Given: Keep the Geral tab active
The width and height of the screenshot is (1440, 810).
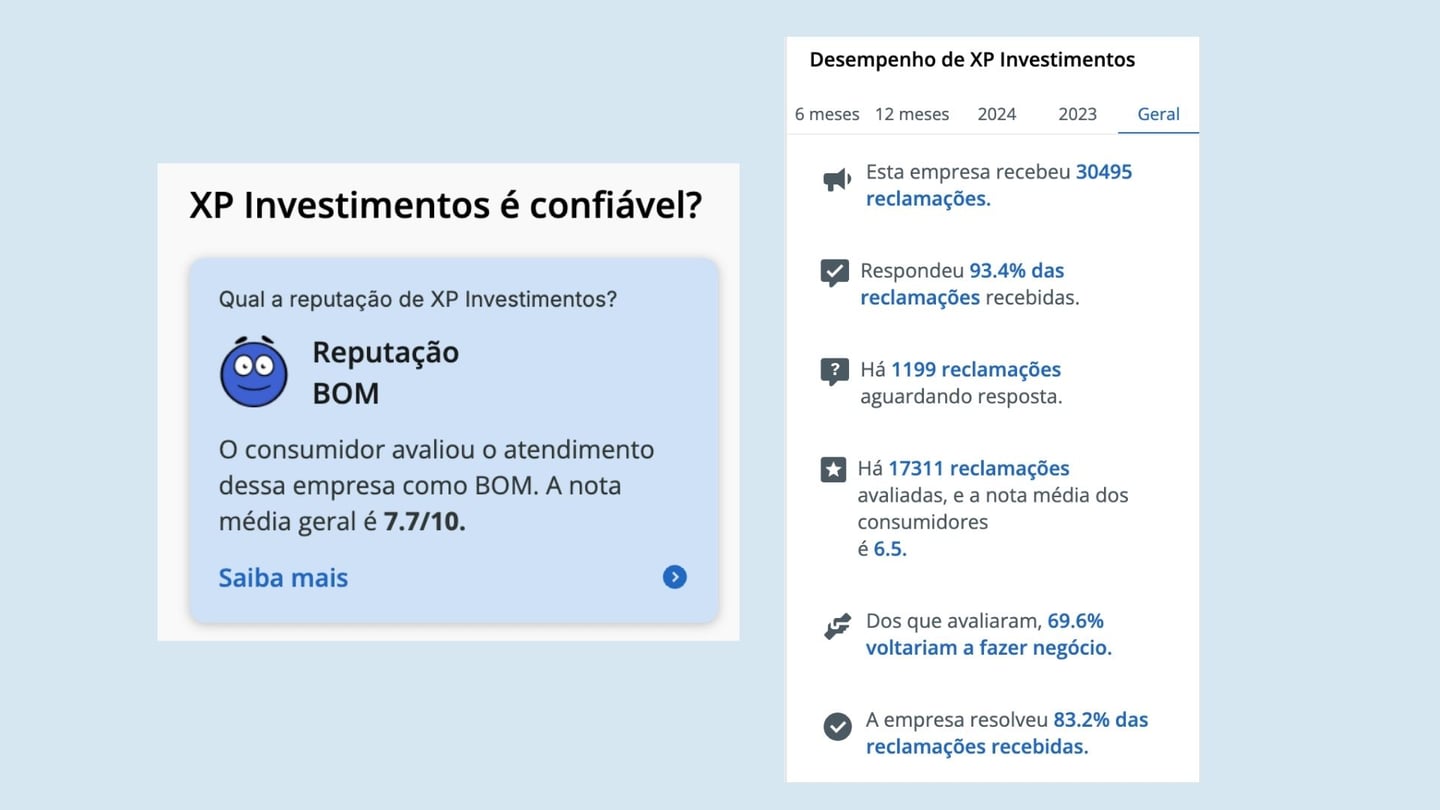Looking at the screenshot, I should coord(1158,114).
